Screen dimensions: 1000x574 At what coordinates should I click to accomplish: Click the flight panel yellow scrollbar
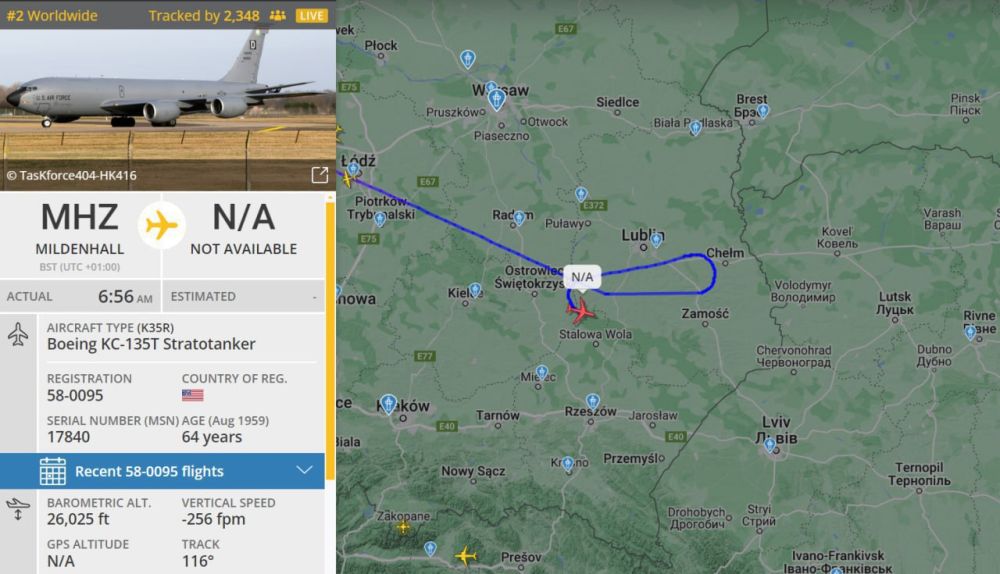330,338
